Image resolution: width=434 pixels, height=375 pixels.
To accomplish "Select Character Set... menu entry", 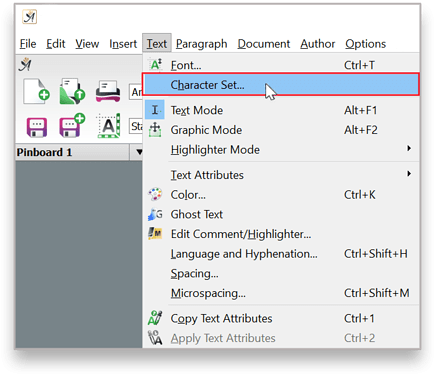I will tap(281, 85).
